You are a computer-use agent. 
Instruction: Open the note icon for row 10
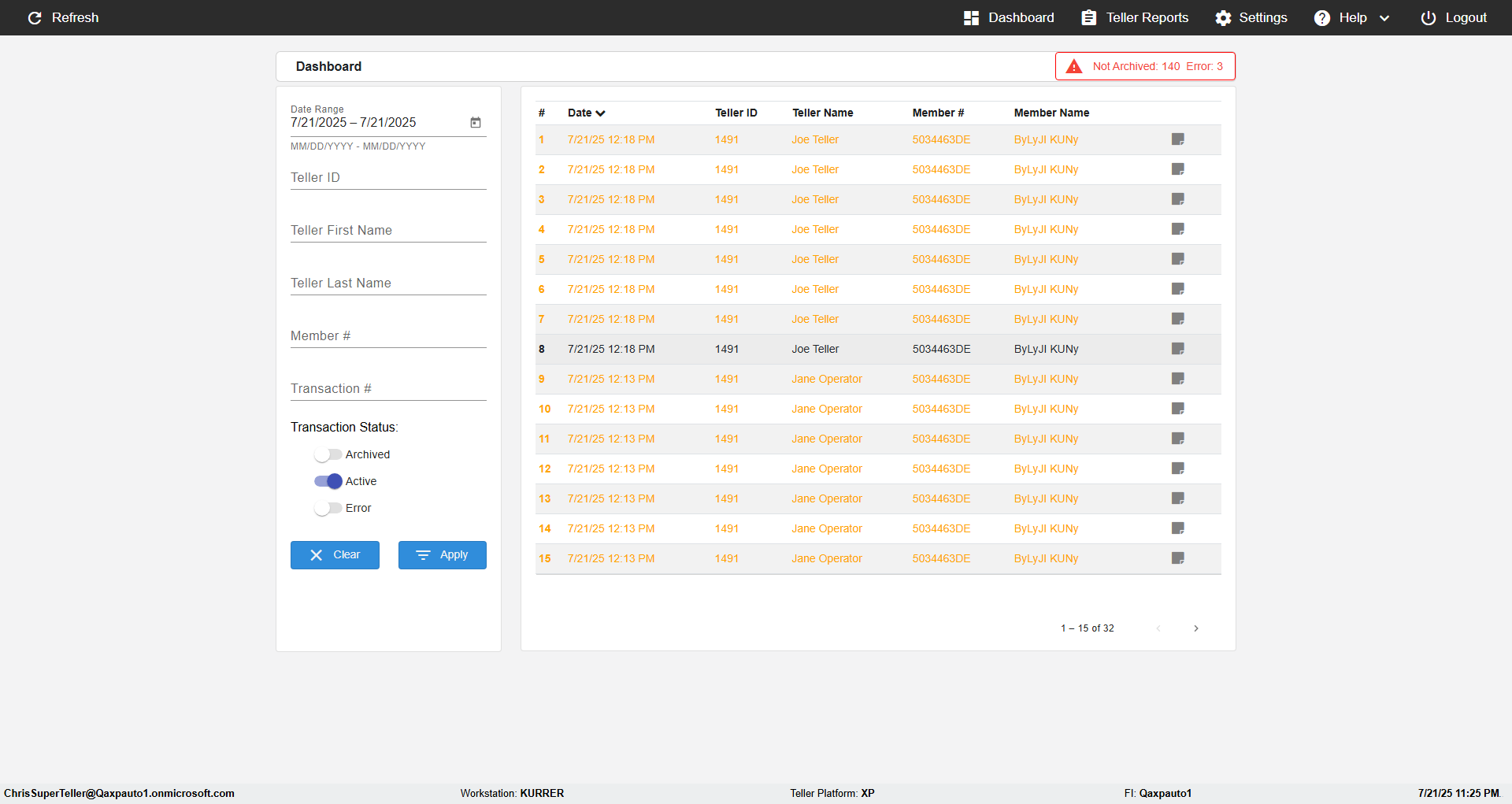coord(1178,409)
